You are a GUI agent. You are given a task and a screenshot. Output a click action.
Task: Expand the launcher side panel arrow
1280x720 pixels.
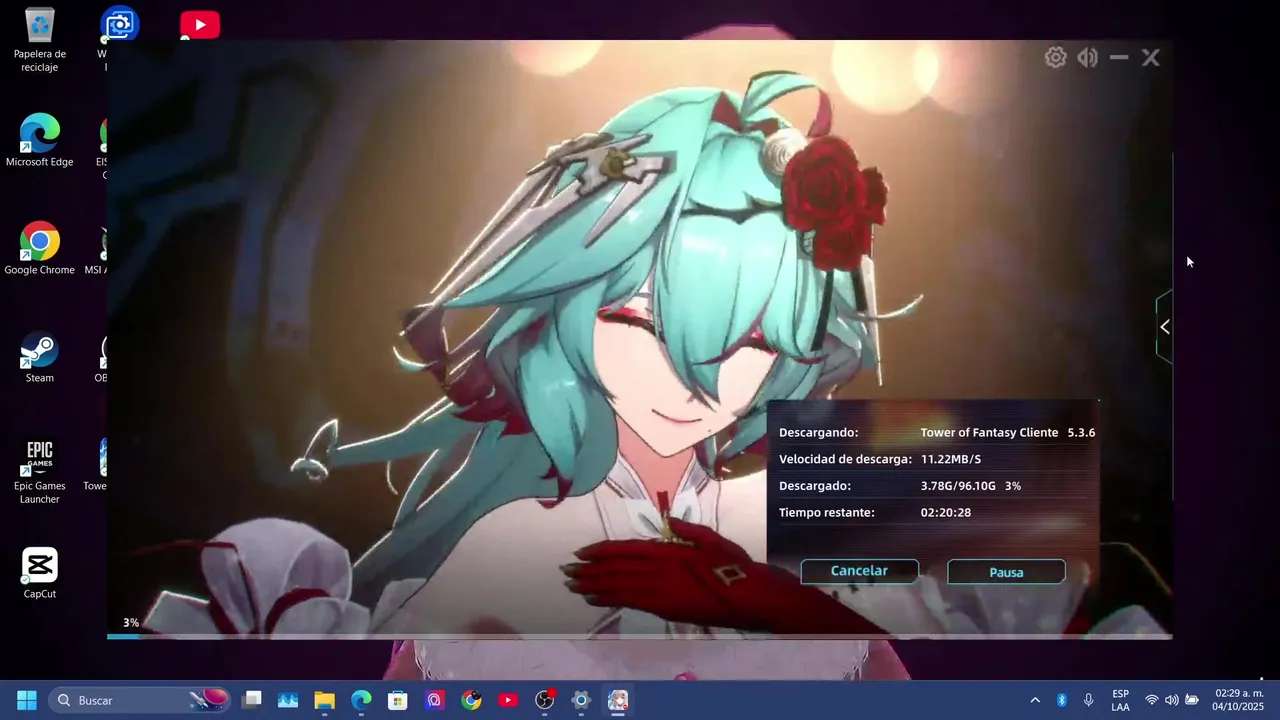click(1164, 327)
